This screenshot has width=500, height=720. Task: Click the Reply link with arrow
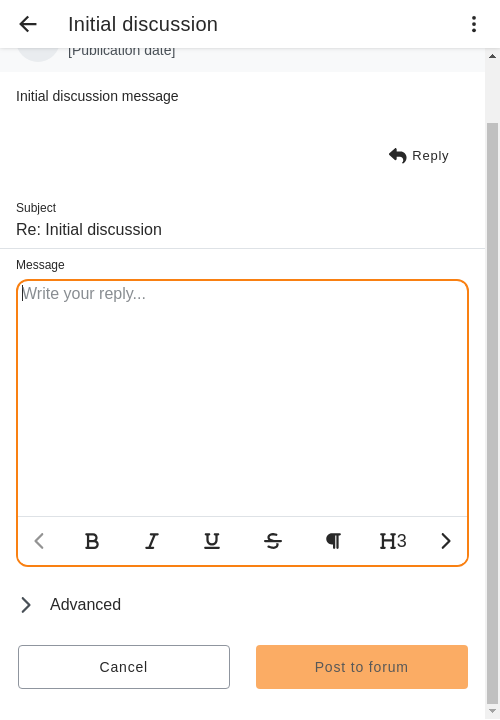pyautogui.click(x=418, y=156)
